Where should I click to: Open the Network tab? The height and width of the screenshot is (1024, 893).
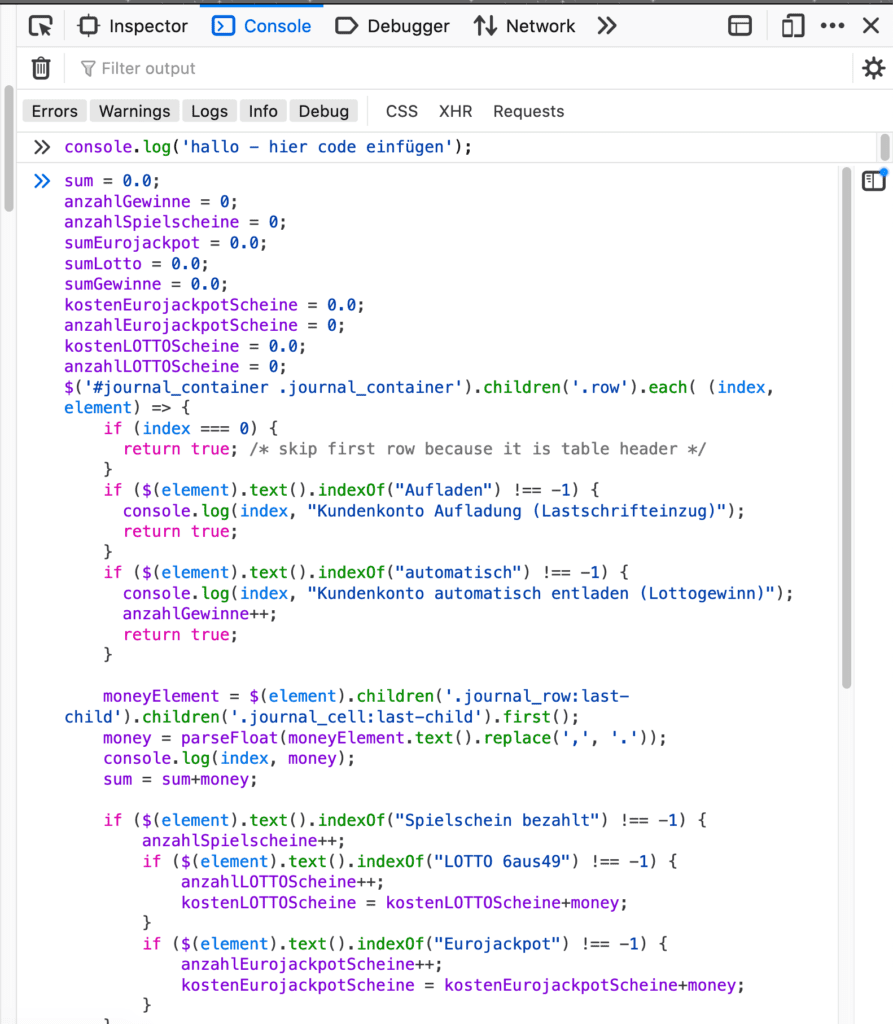click(525, 26)
